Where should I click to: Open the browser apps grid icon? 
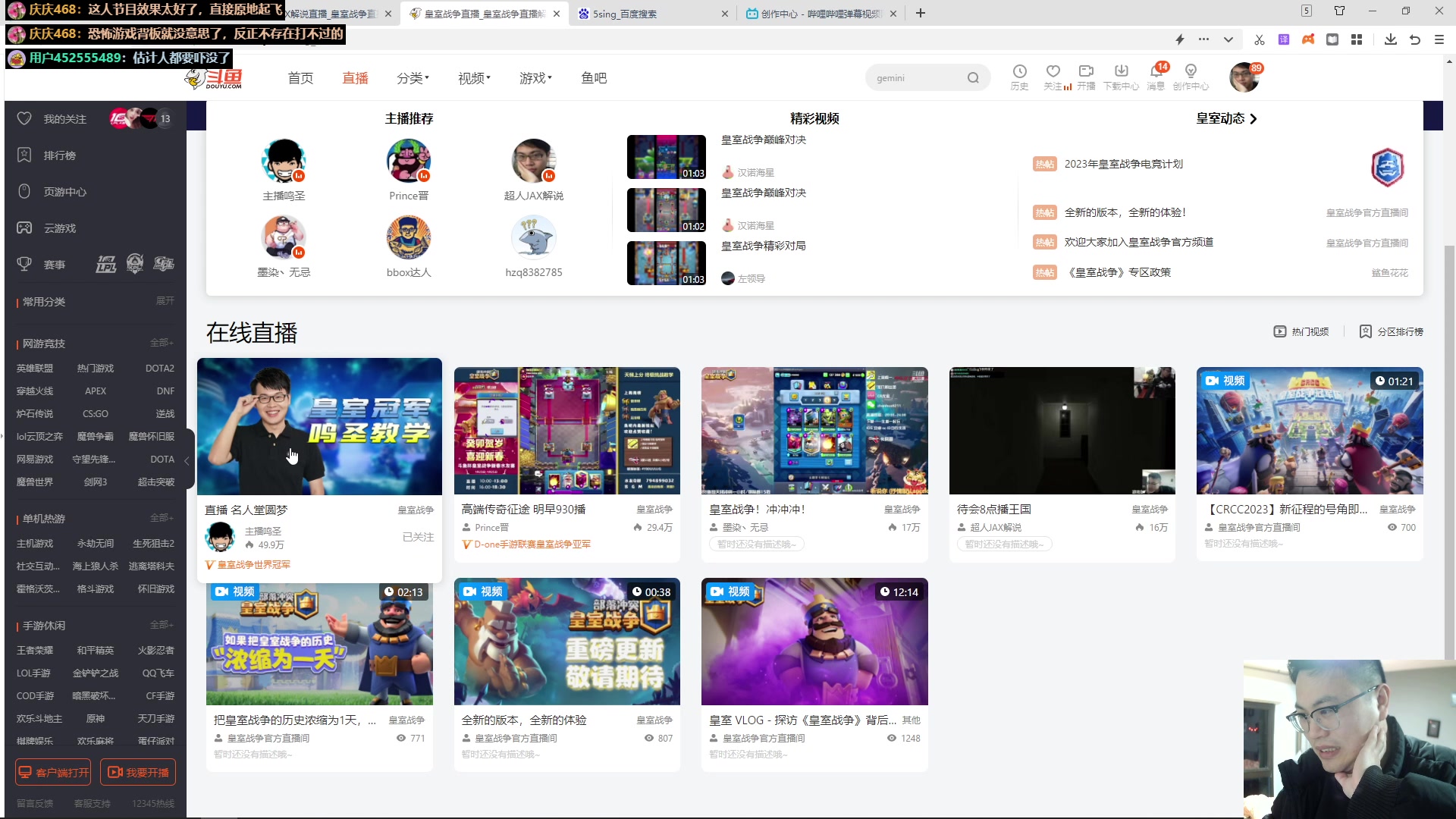tap(1357, 39)
